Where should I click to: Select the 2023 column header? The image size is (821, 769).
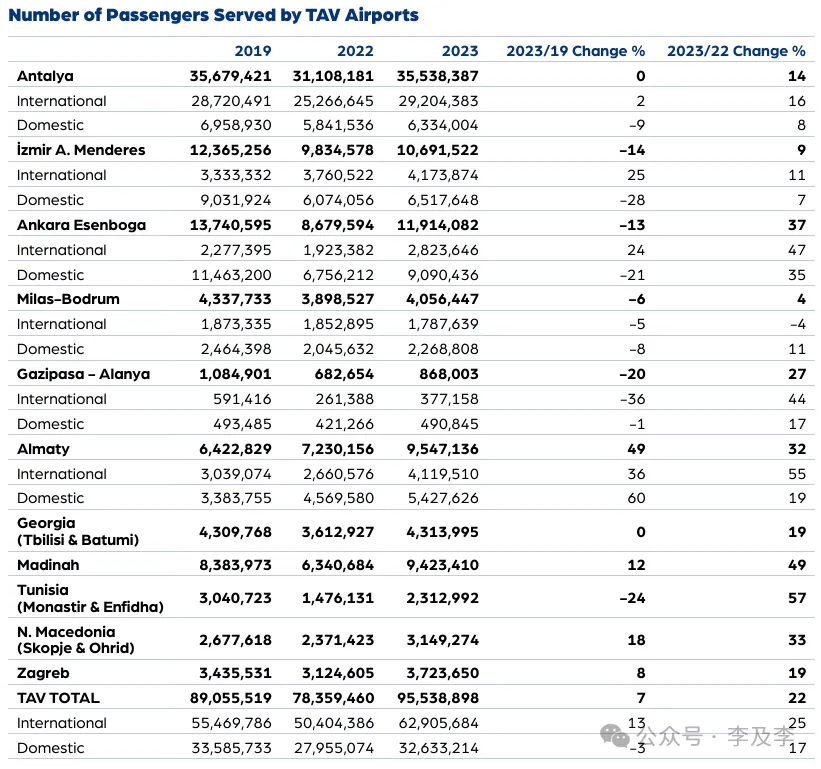point(460,51)
